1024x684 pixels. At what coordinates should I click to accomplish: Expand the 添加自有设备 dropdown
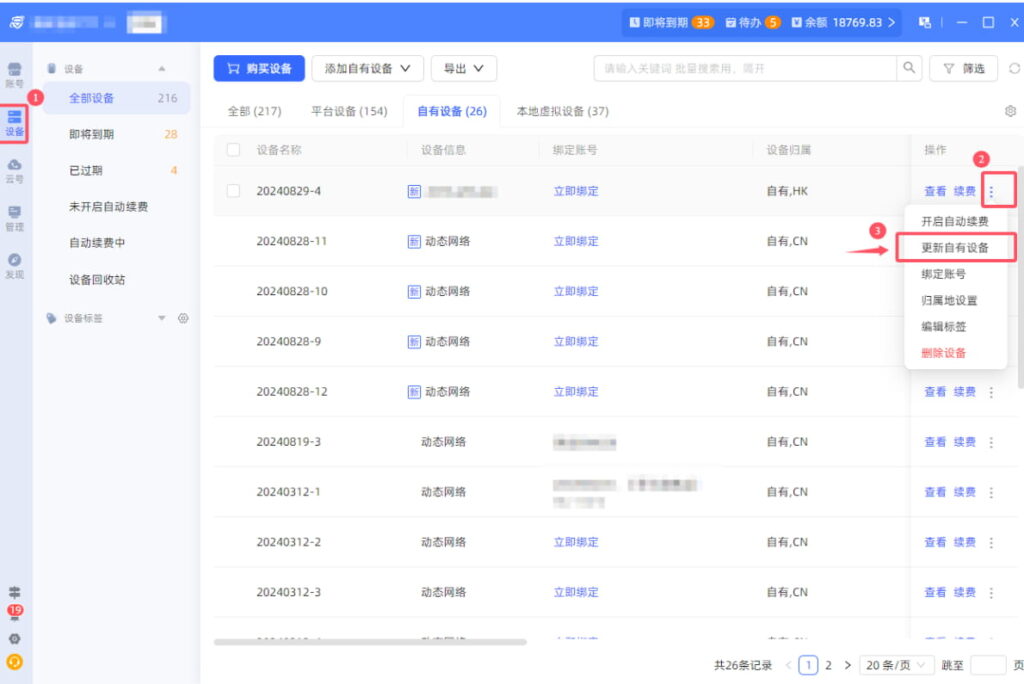(x=368, y=69)
